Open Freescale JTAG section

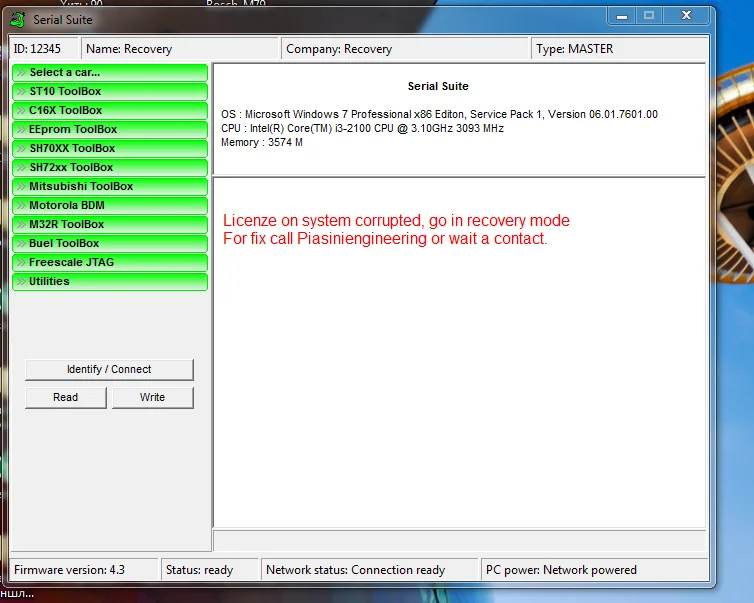tap(110, 263)
